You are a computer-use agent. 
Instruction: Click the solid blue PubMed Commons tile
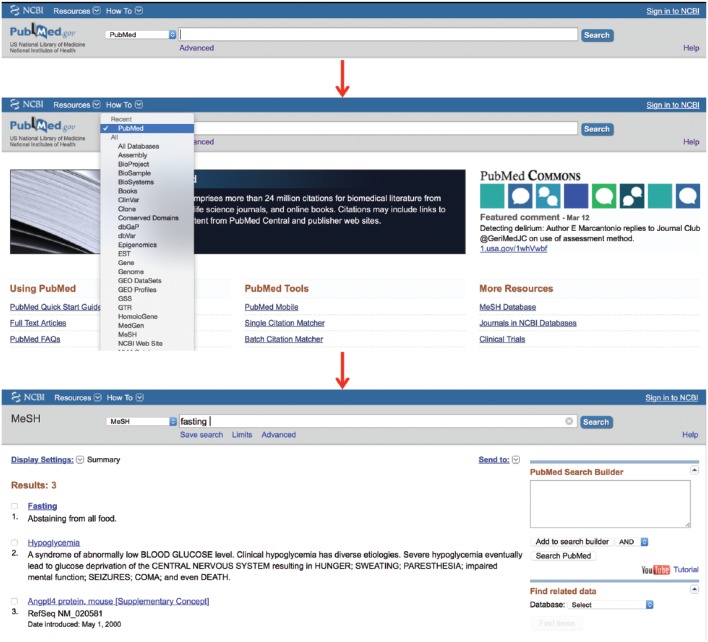(576, 196)
